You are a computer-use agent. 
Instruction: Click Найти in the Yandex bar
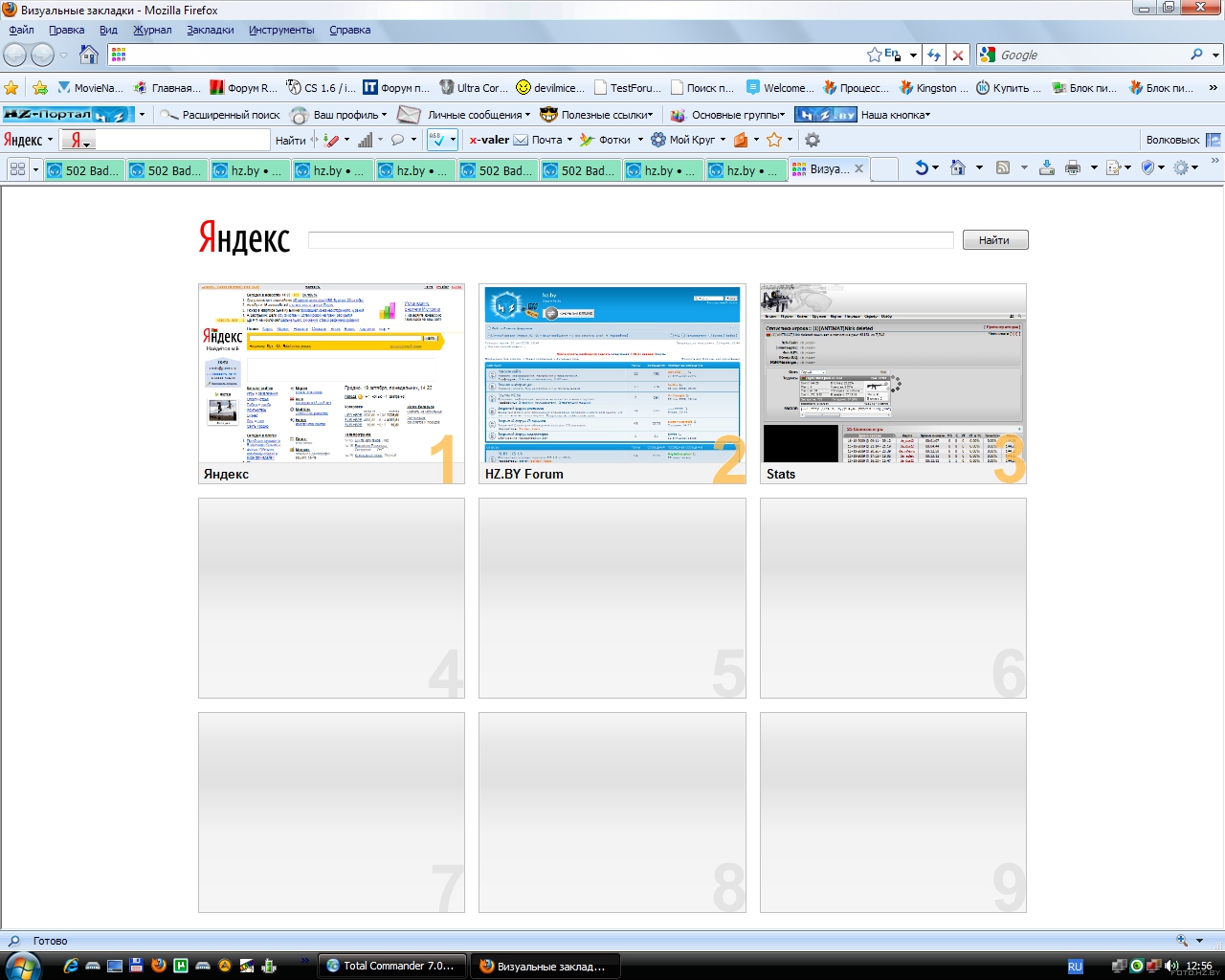pyautogui.click(x=290, y=140)
